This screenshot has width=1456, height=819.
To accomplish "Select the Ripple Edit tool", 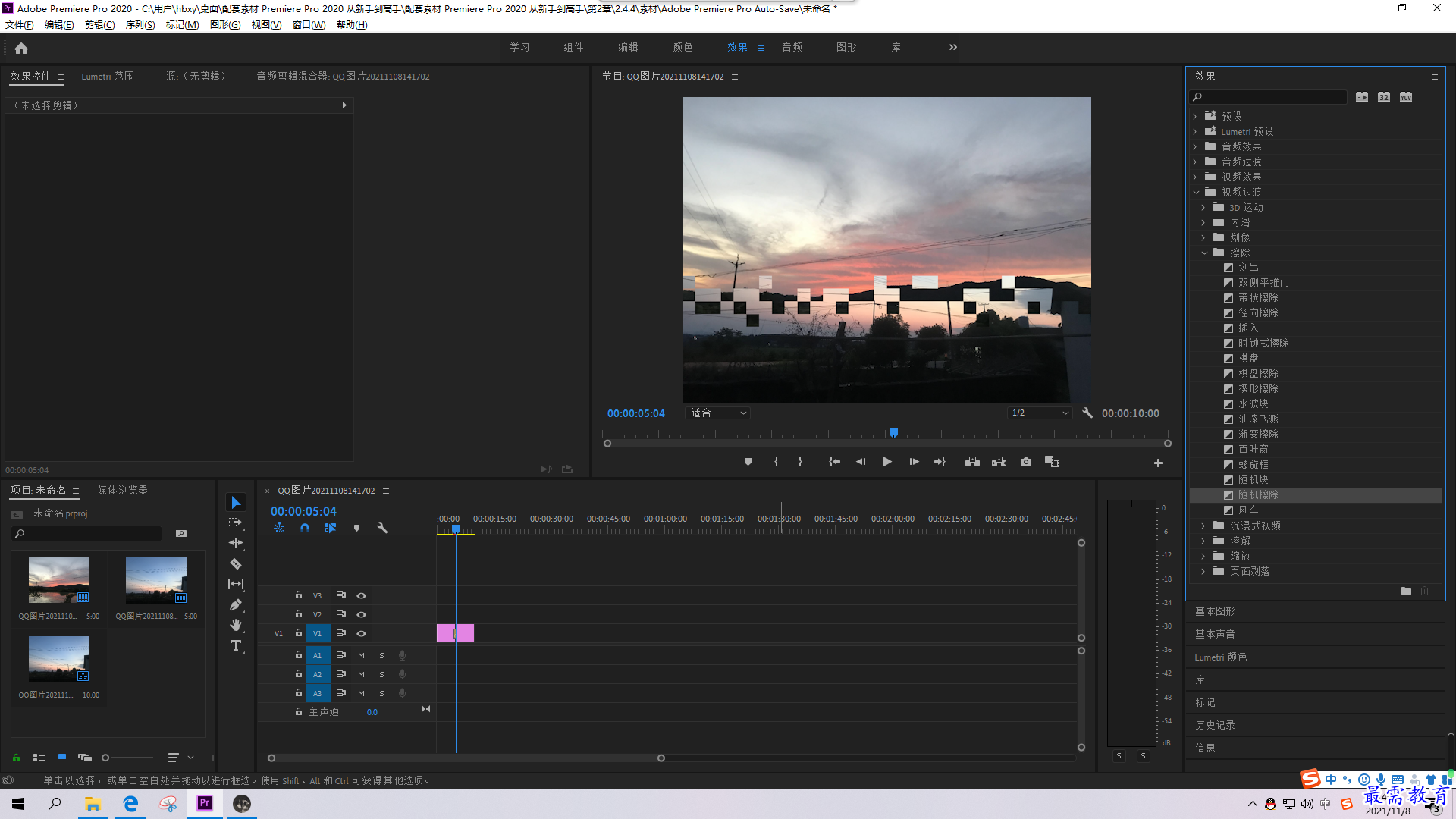I will pos(236,543).
